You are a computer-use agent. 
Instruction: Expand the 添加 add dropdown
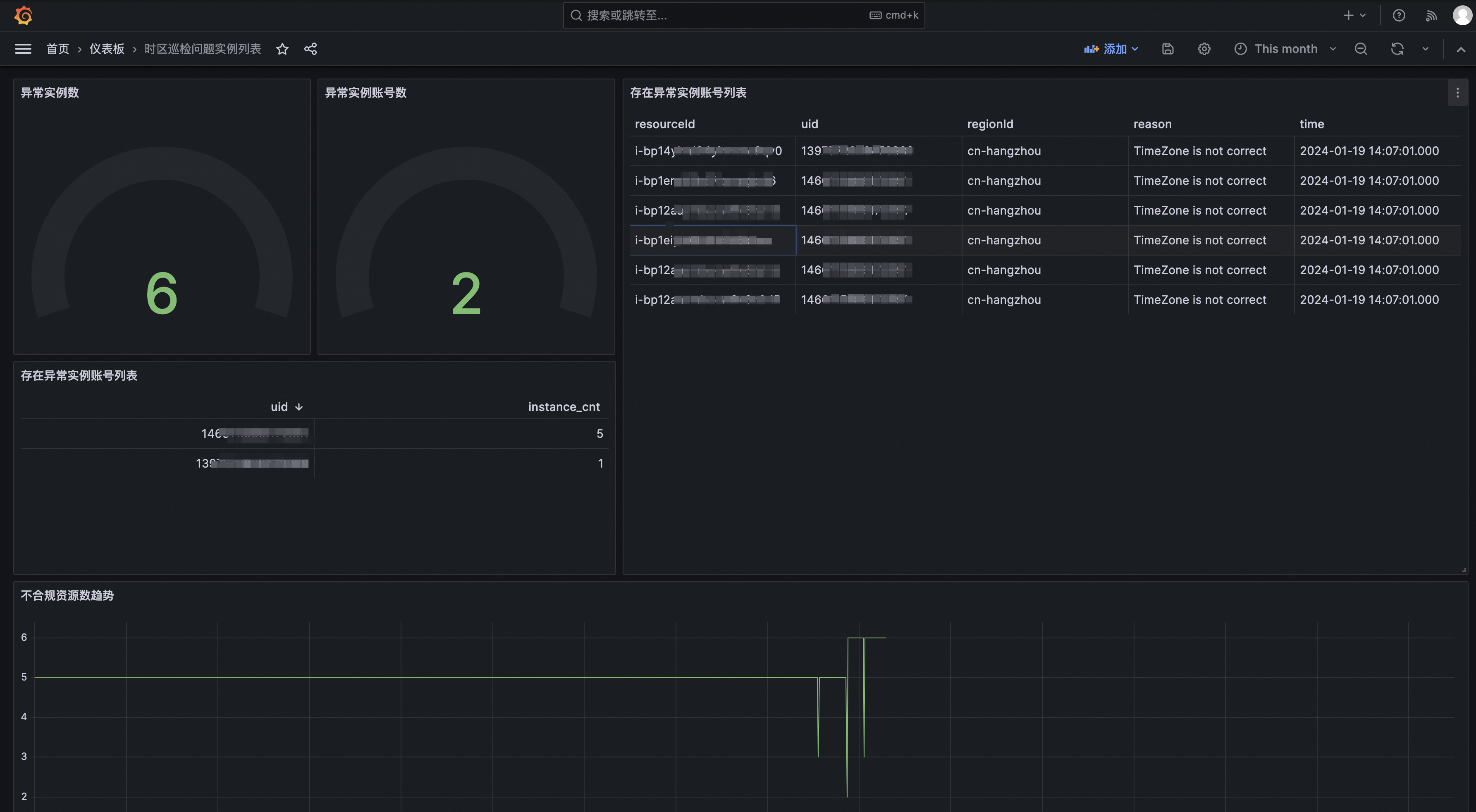pyautogui.click(x=1111, y=49)
